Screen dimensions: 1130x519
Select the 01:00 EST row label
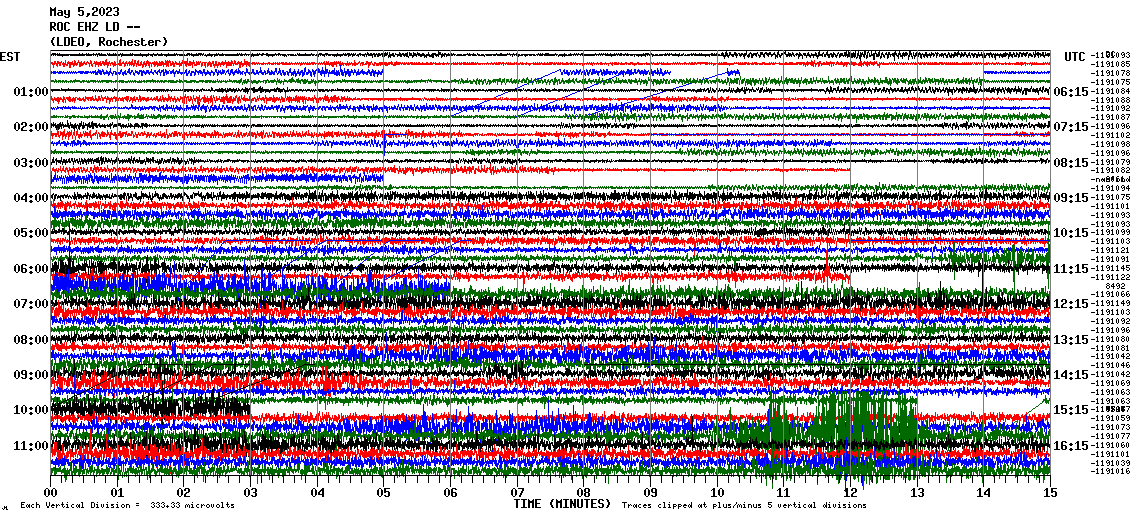point(31,92)
